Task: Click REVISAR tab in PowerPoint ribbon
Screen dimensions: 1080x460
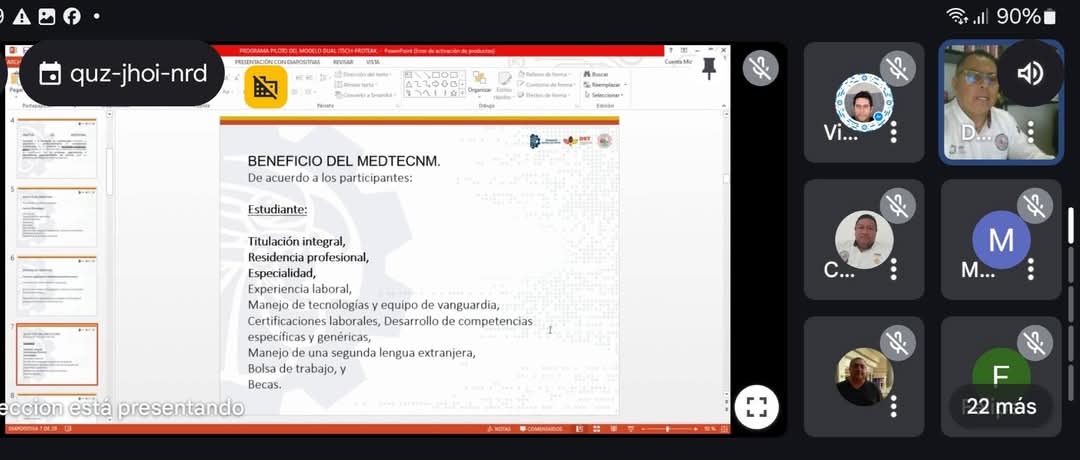Action: pyautogui.click(x=343, y=62)
